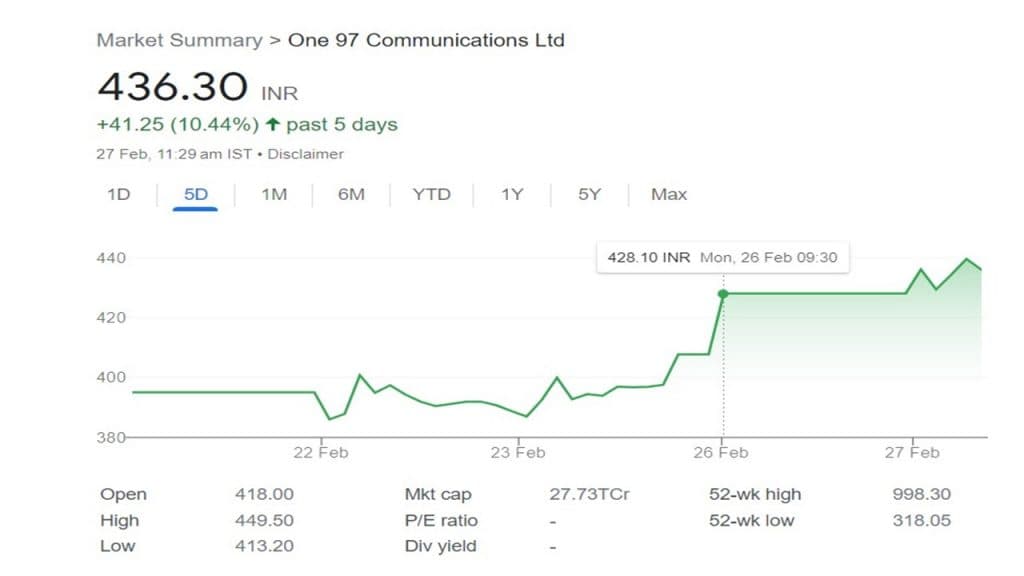
Task: Select the YTD range tab
Action: (x=431, y=194)
